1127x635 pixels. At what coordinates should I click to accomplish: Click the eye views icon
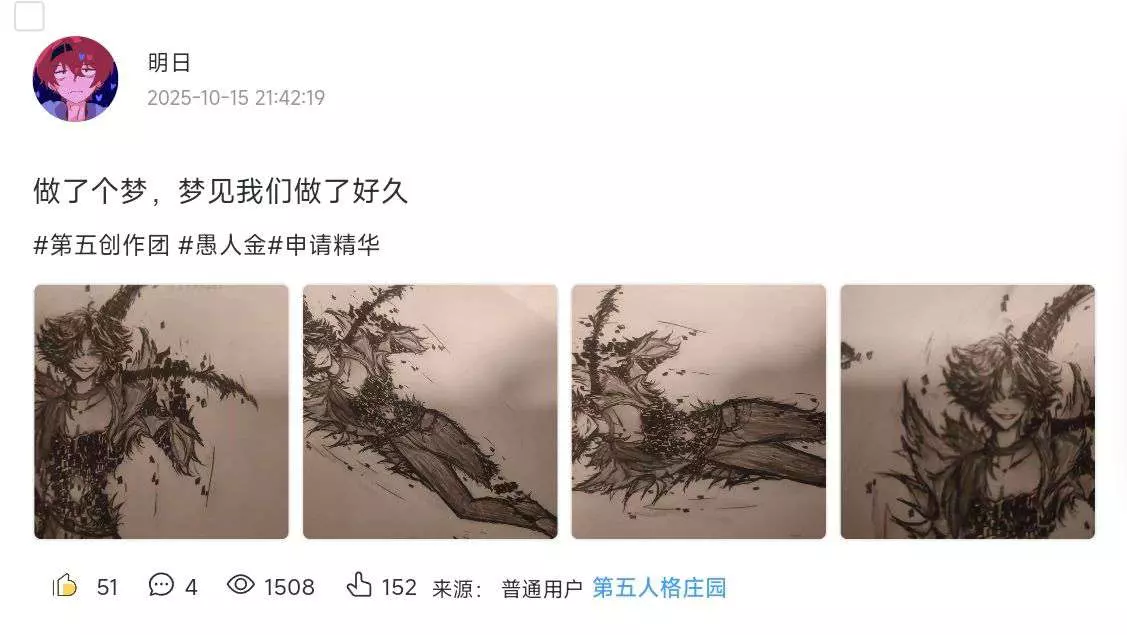[x=241, y=585]
